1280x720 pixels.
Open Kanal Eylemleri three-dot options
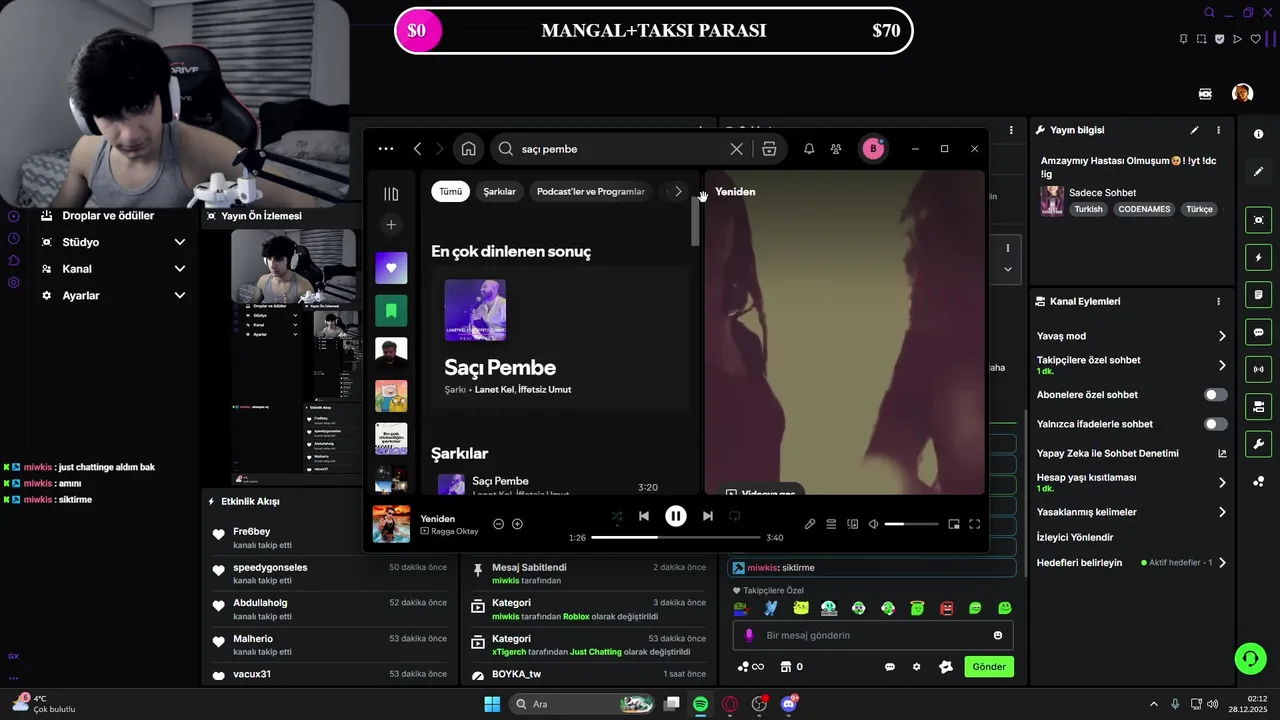coord(1218,301)
